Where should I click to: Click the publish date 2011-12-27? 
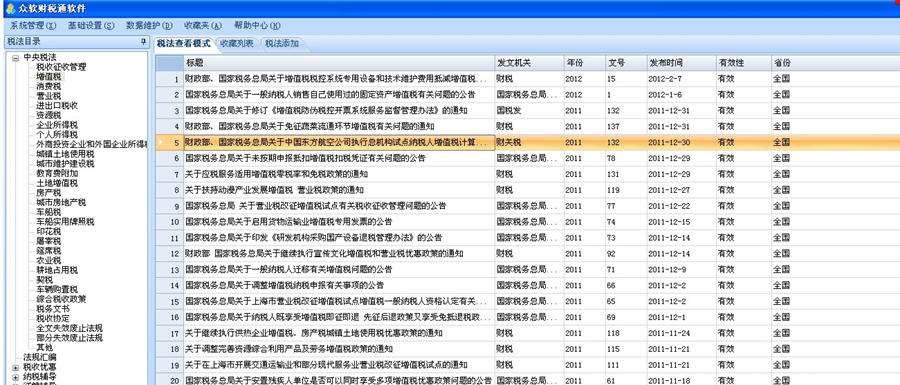[x=681, y=190]
